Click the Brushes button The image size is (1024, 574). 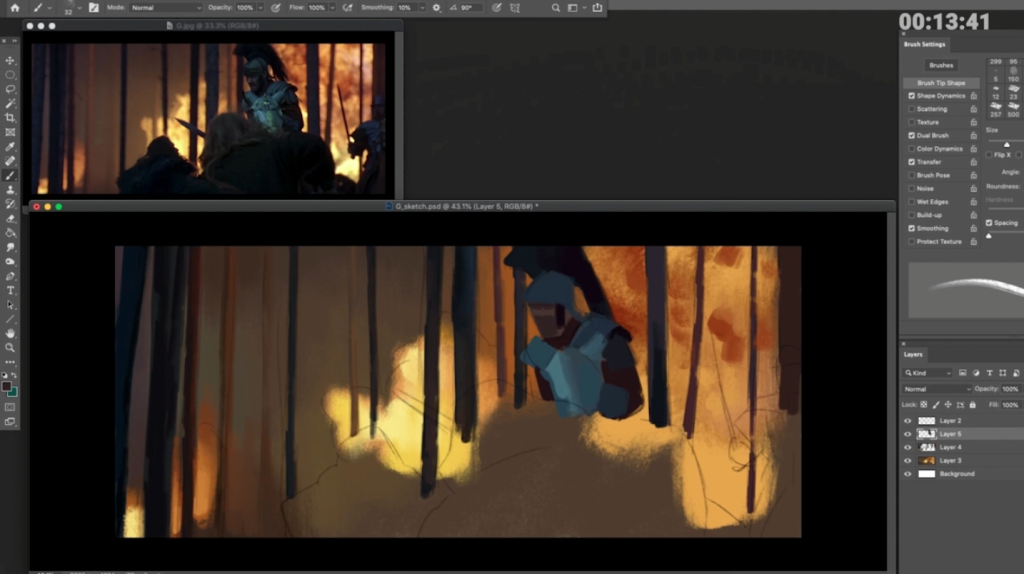click(x=941, y=65)
